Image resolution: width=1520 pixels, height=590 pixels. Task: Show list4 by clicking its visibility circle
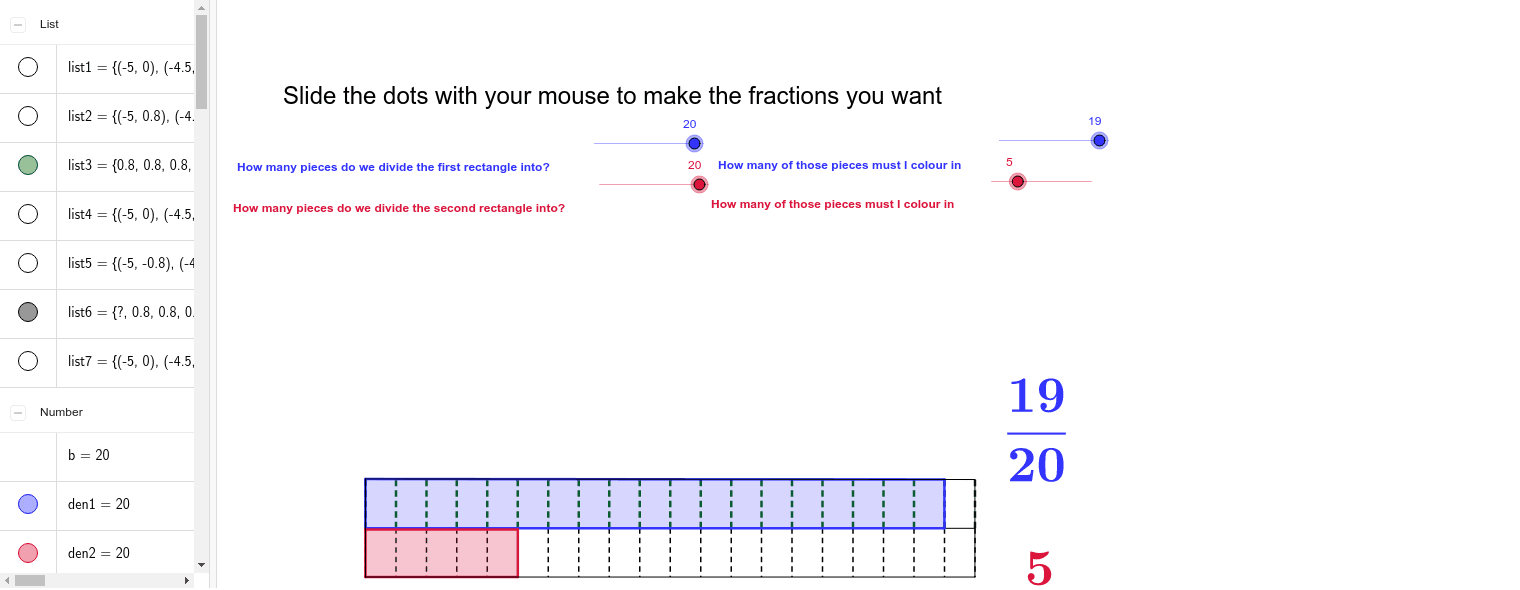[28, 214]
